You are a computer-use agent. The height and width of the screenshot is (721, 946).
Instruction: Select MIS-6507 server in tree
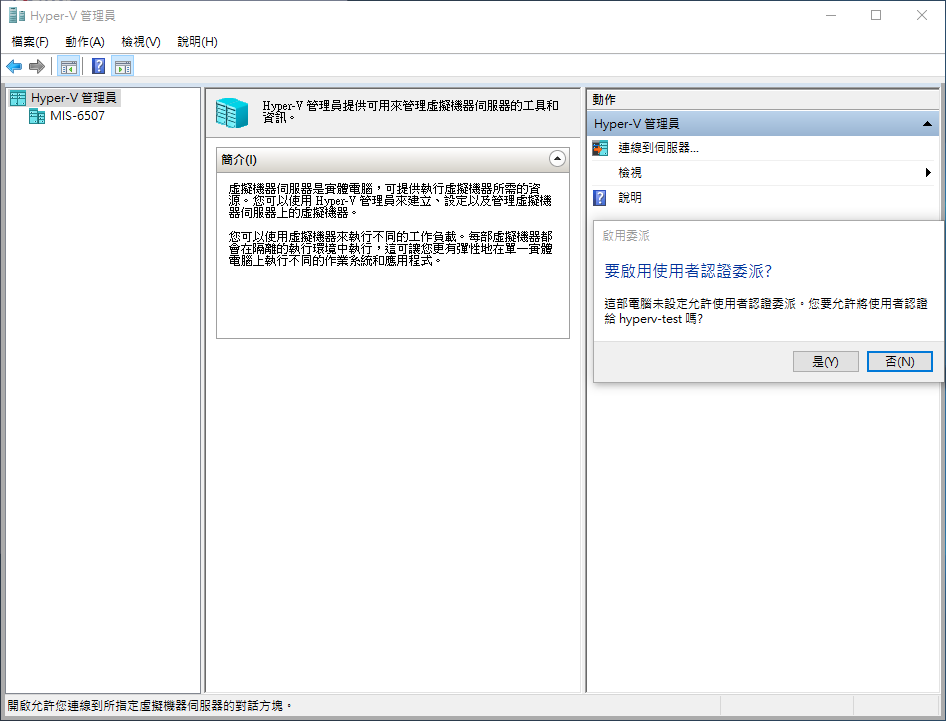(x=77, y=116)
